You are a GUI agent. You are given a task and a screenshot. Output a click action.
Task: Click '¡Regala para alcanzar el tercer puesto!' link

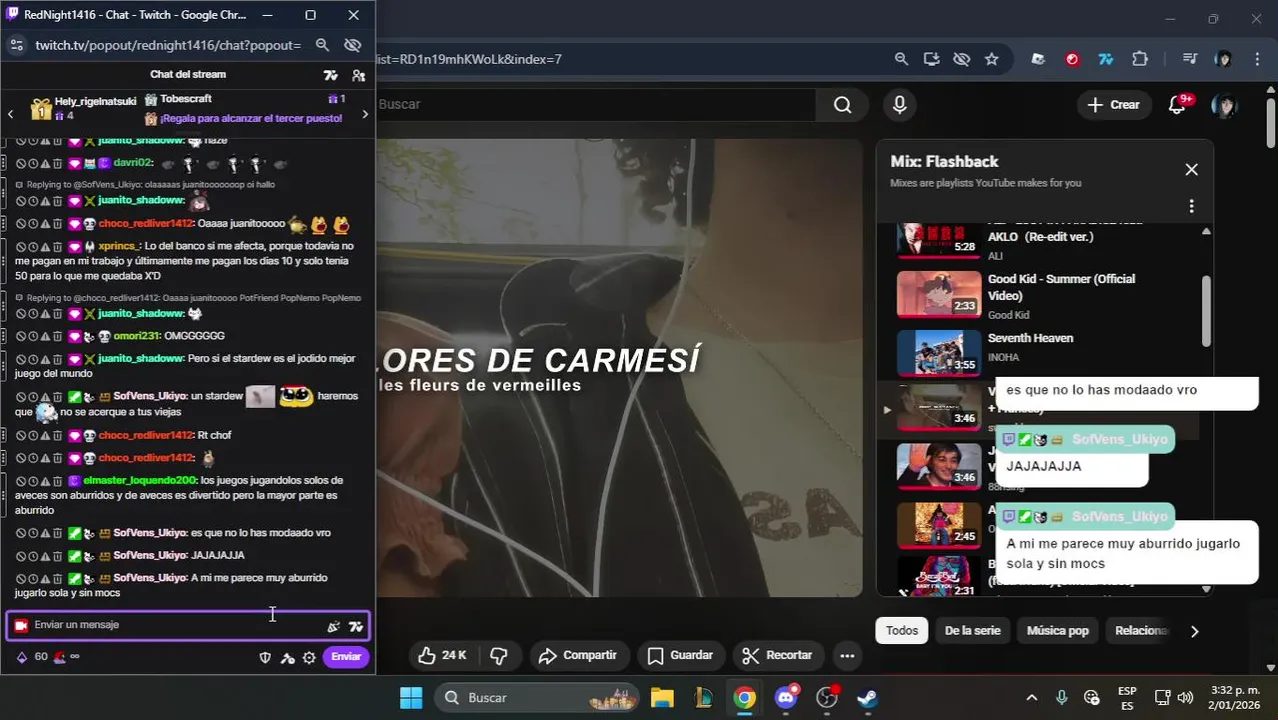coord(250,118)
